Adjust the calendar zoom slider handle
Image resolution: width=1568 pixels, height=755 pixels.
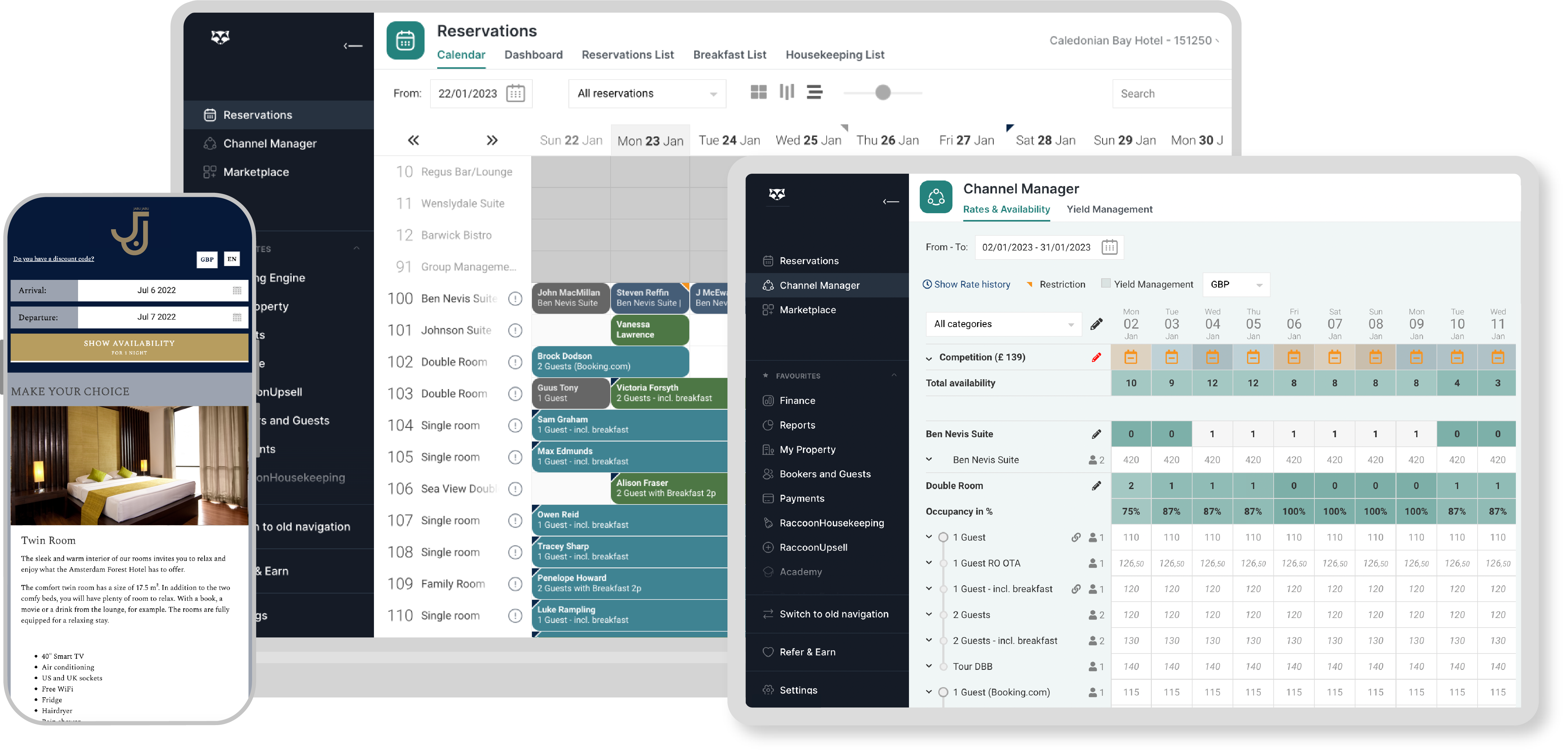tap(883, 93)
